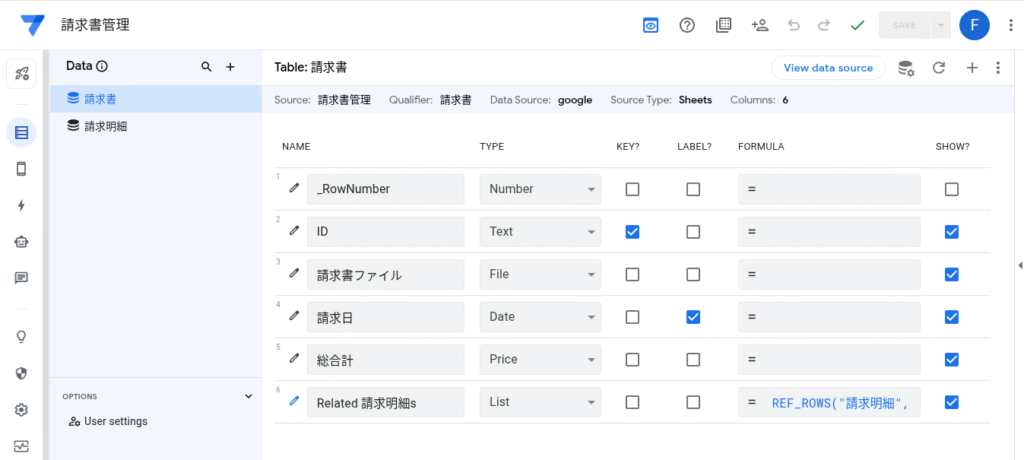
Task: Click the regenerate schema refresh icon
Action: click(x=938, y=68)
